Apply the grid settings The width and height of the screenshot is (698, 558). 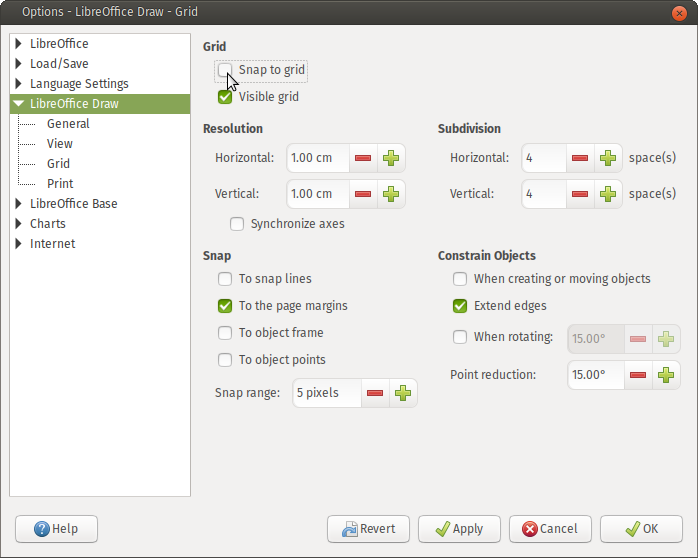(x=459, y=529)
